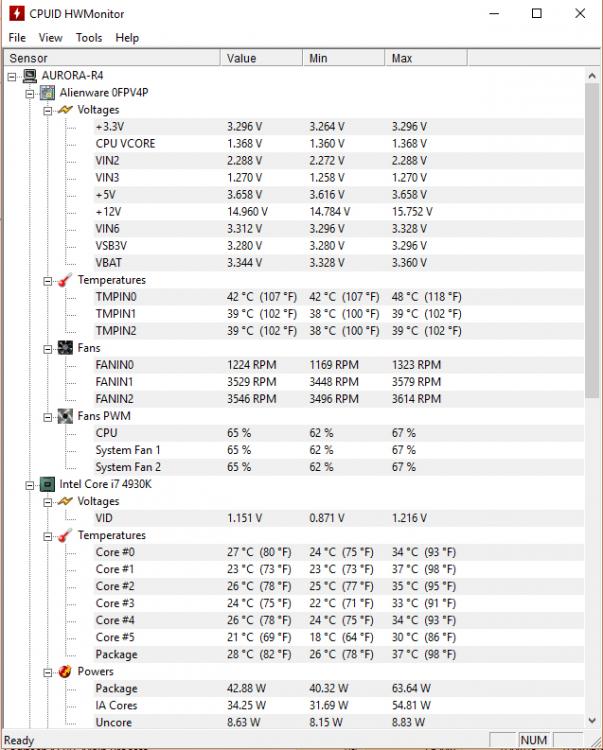Collapse the Fans PWM section

(48, 416)
